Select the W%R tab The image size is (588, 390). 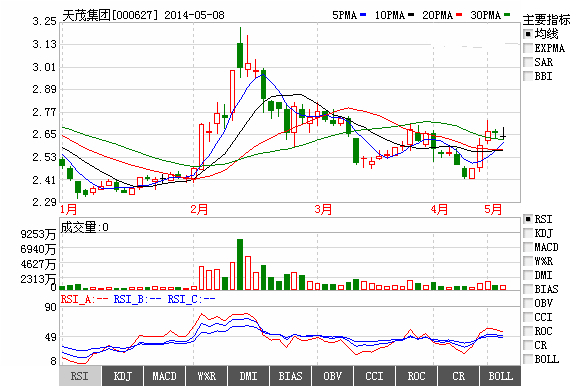(x=207, y=376)
